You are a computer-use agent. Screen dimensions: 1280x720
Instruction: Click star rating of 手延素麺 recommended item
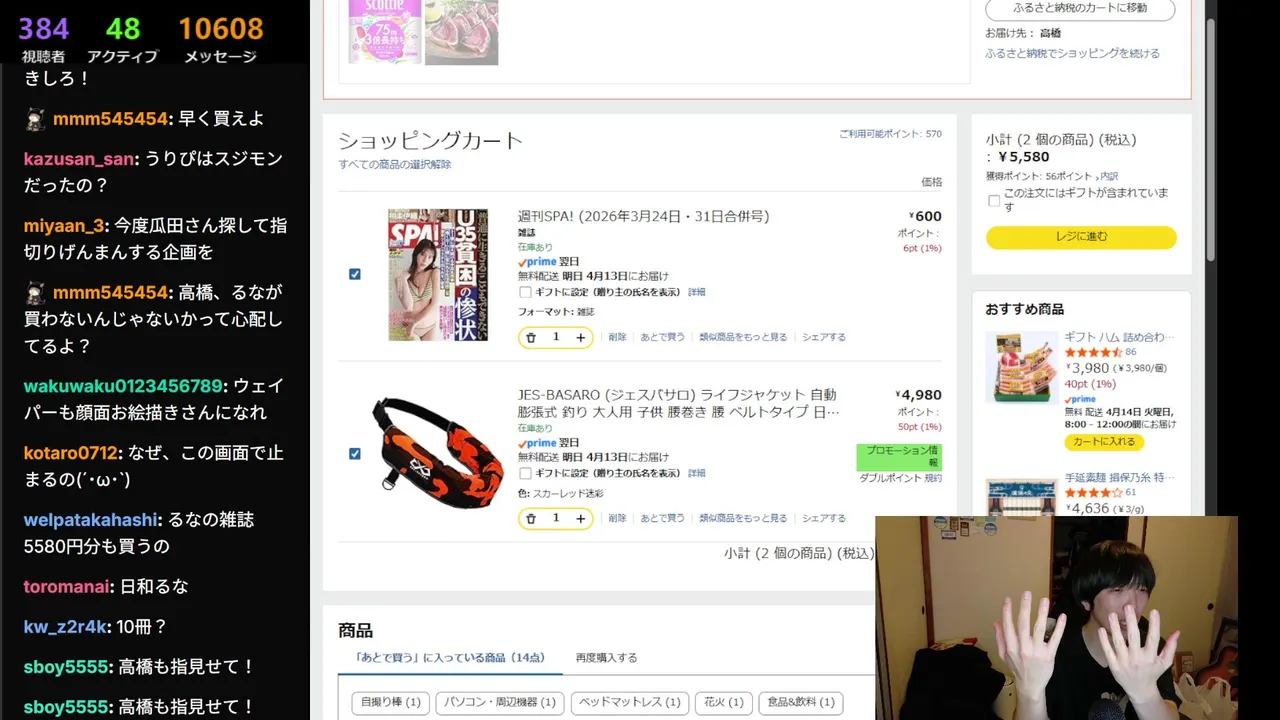(x=1093, y=493)
